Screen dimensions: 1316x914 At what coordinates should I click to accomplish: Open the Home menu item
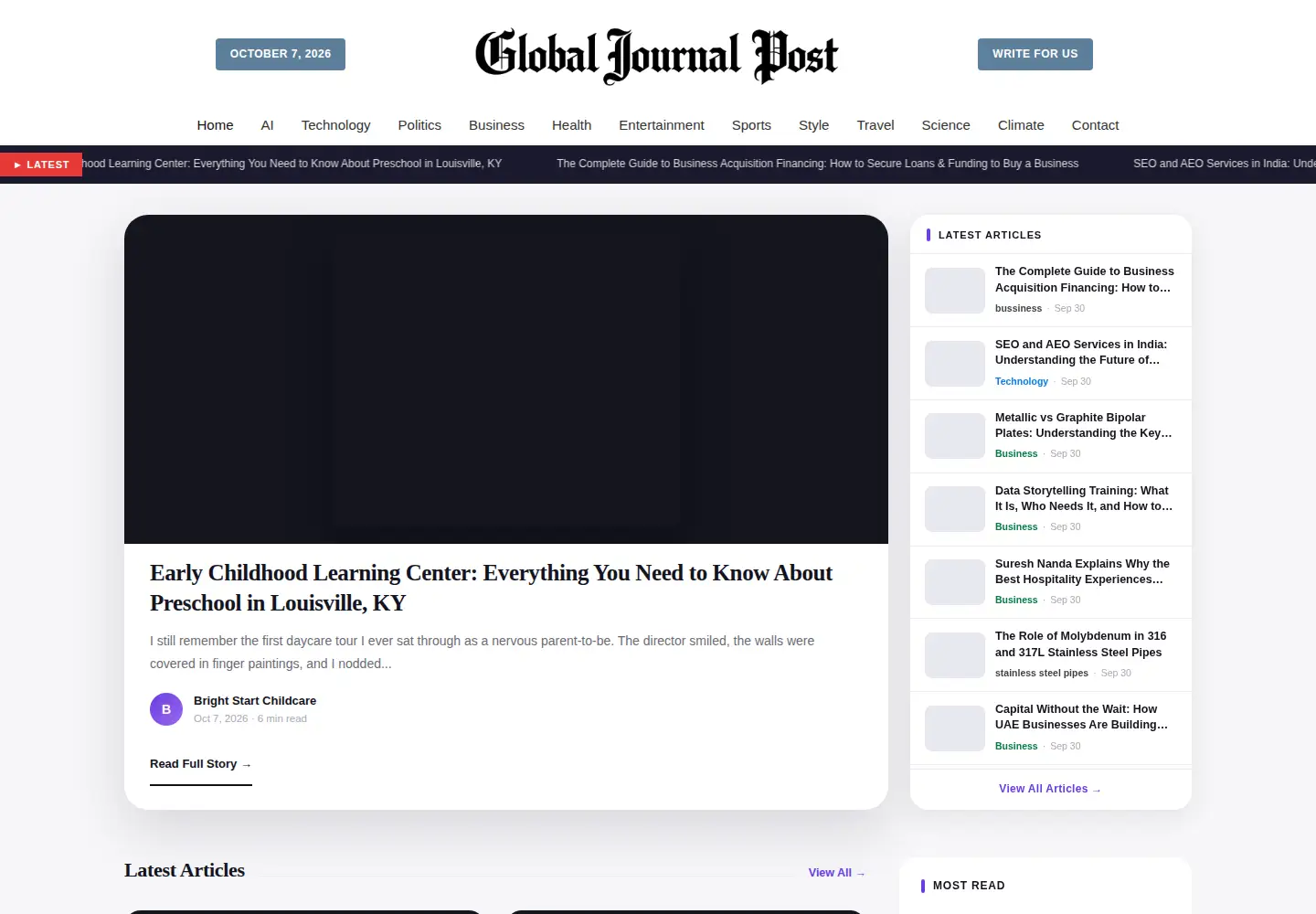pos(215,125)
